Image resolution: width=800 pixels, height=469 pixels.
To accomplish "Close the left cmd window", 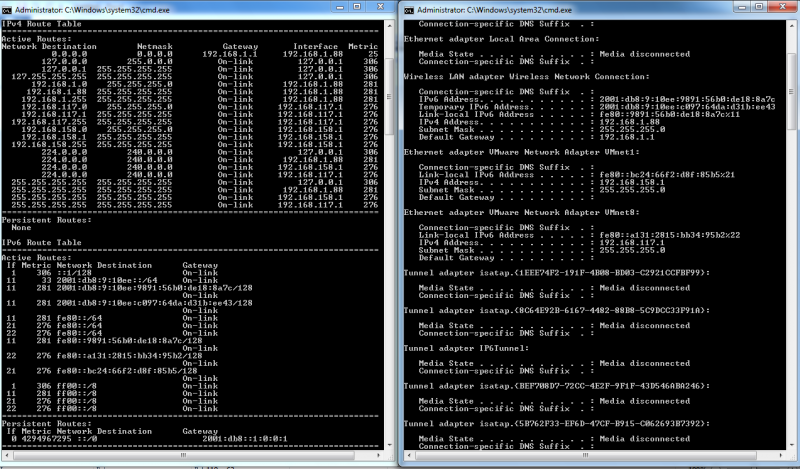I will pos(380,7).
